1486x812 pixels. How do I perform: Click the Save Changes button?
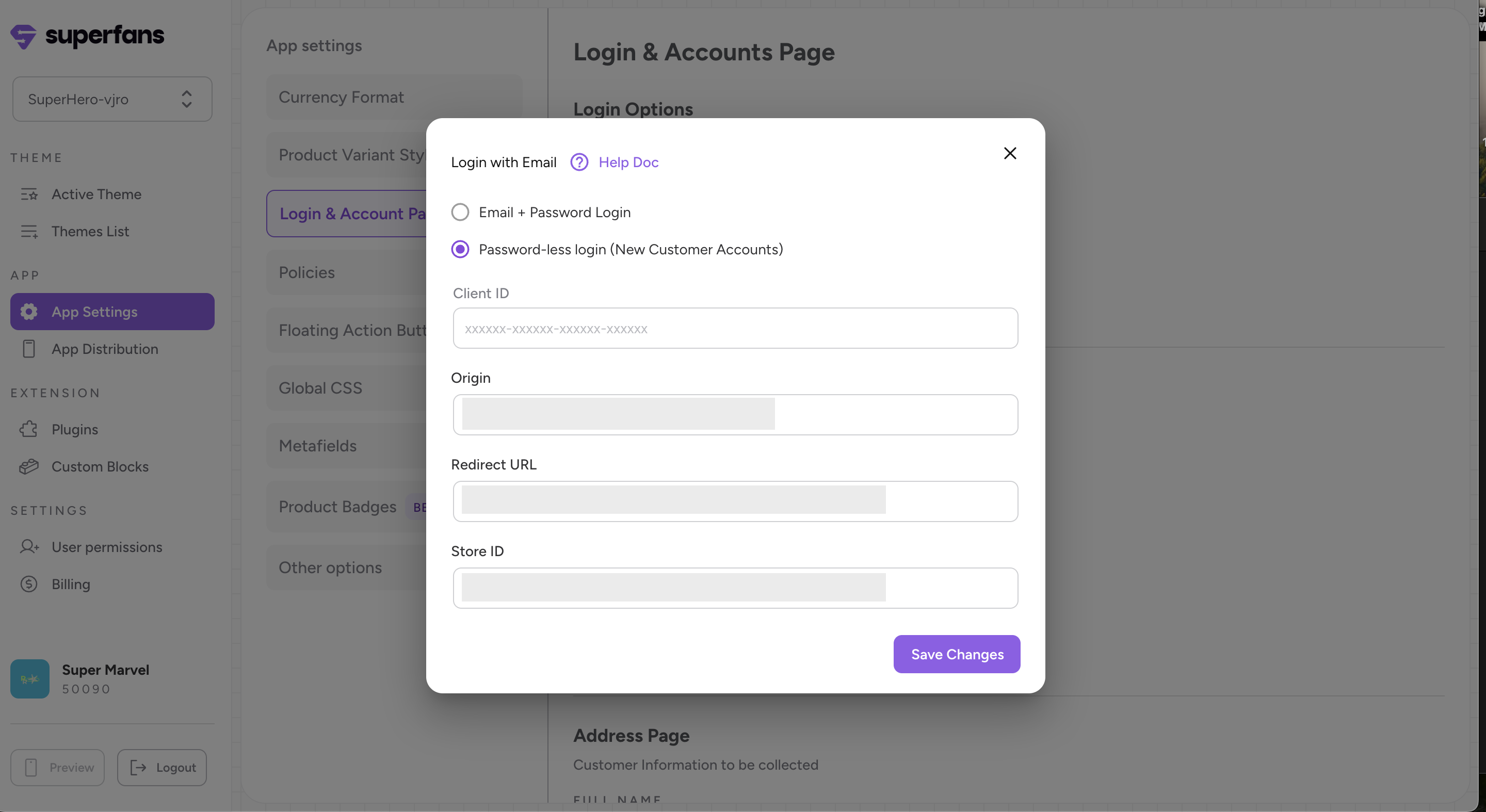957,654
